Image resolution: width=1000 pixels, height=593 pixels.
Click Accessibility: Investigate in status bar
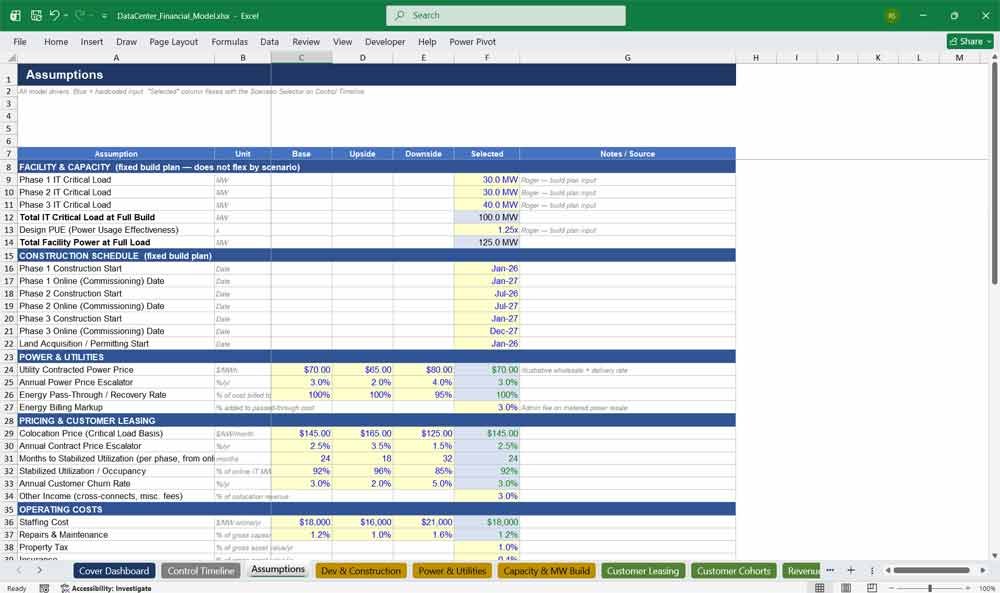tap(106, 588)
